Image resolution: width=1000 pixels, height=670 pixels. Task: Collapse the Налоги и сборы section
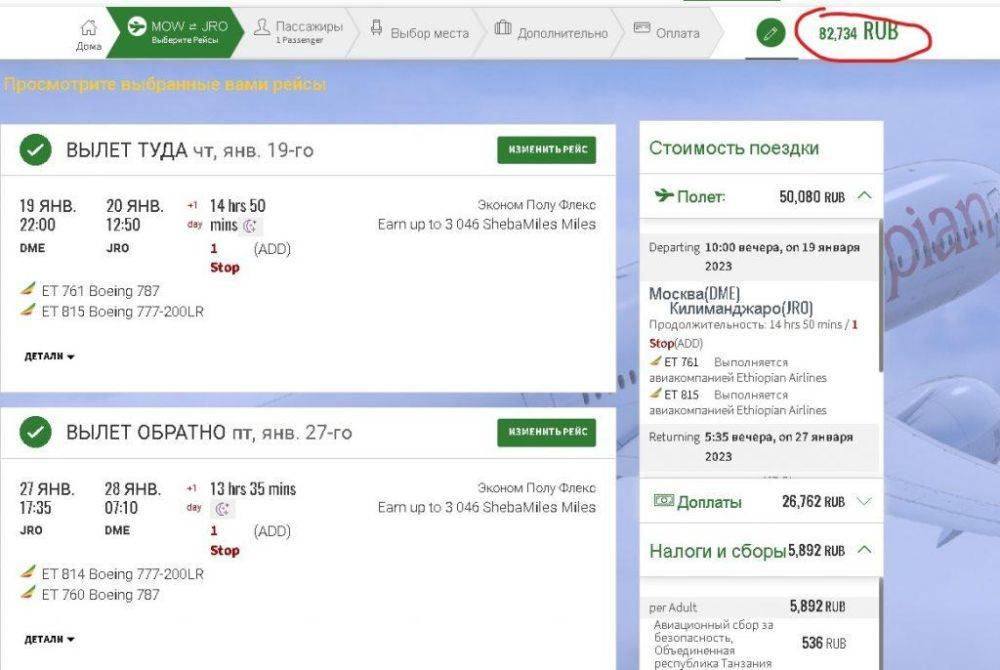click(x=864, y=550)
